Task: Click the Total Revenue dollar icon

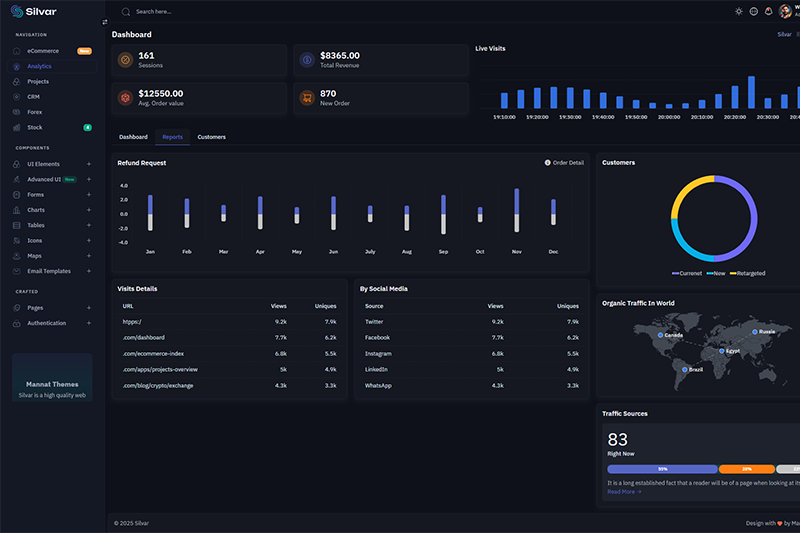Action: 307,60
